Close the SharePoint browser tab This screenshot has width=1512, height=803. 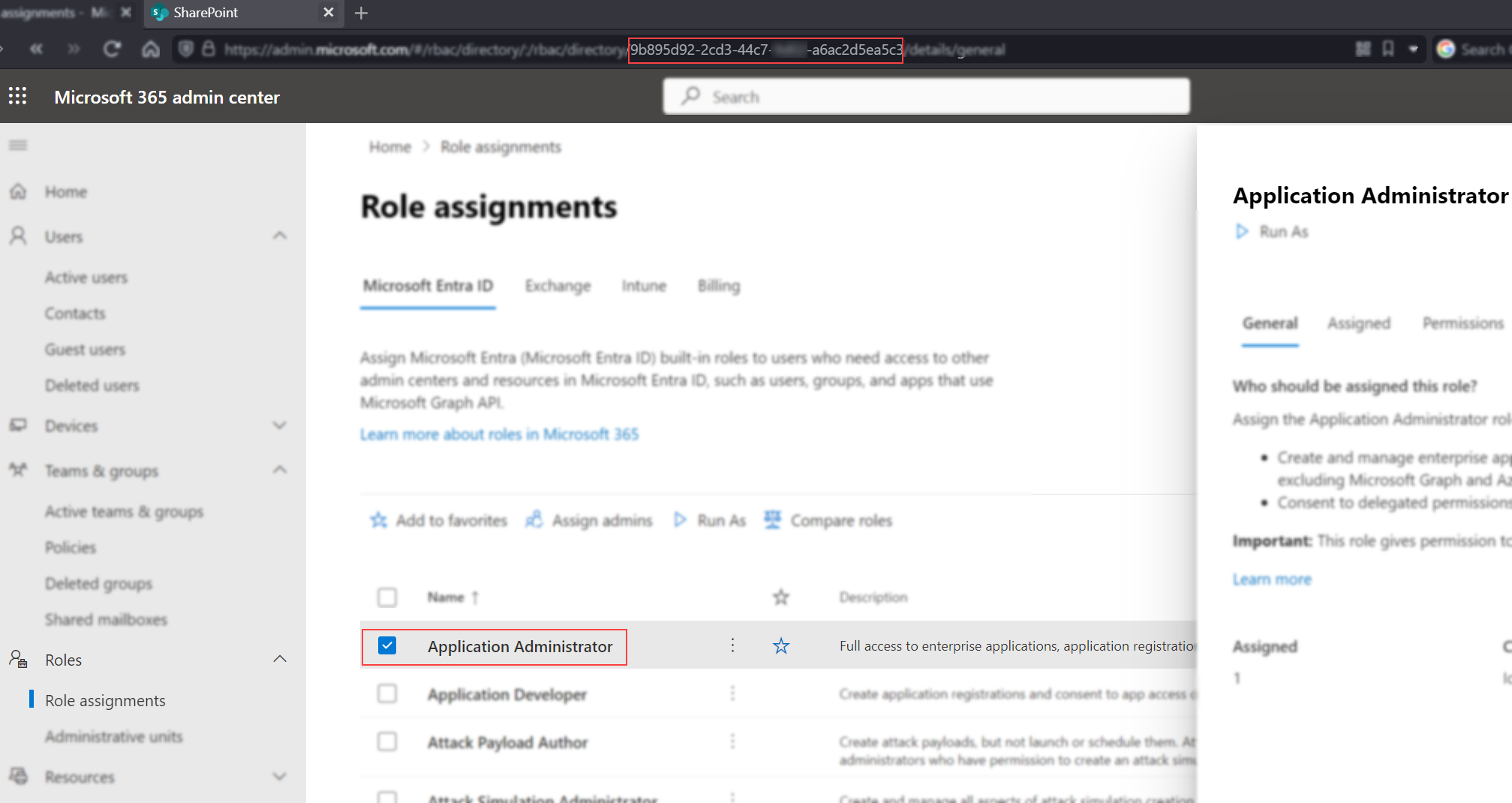pyautogui.click(x=328, y=13)
